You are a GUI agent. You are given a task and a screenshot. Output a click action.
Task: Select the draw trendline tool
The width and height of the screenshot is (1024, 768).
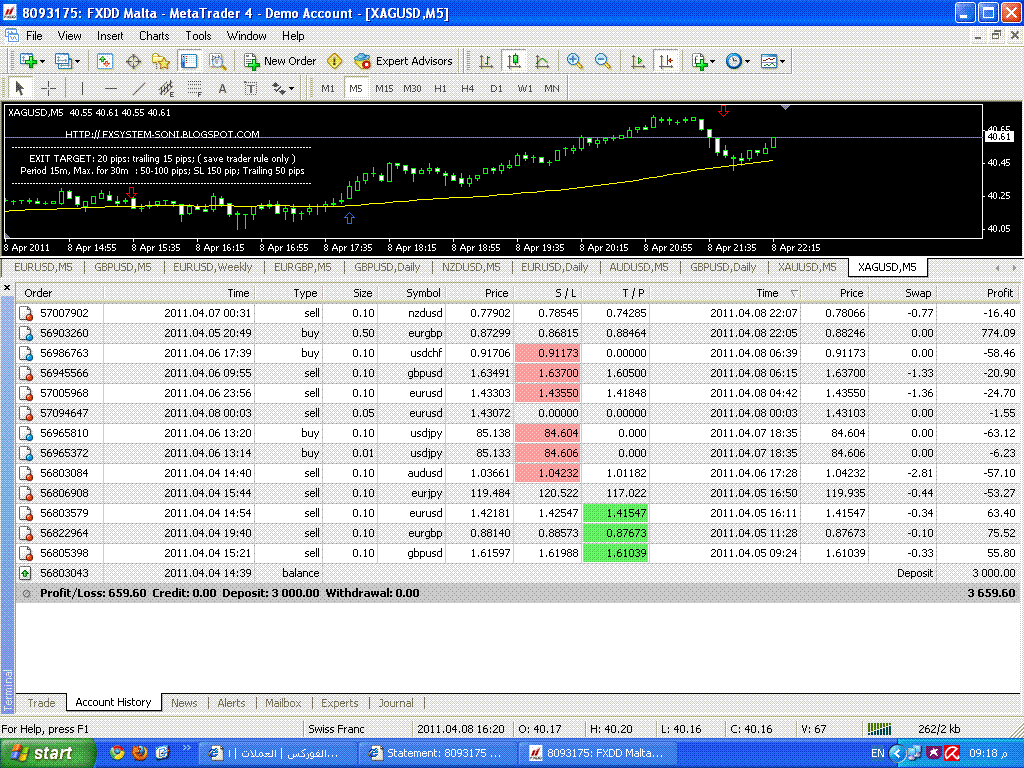coord(139,88)
